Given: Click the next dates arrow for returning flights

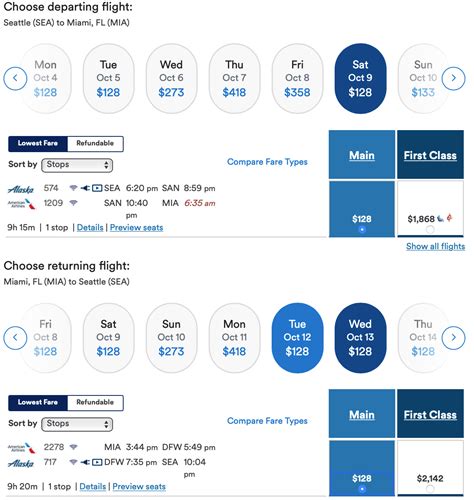Looking at the screenshot, I should (x=453, y=338).
